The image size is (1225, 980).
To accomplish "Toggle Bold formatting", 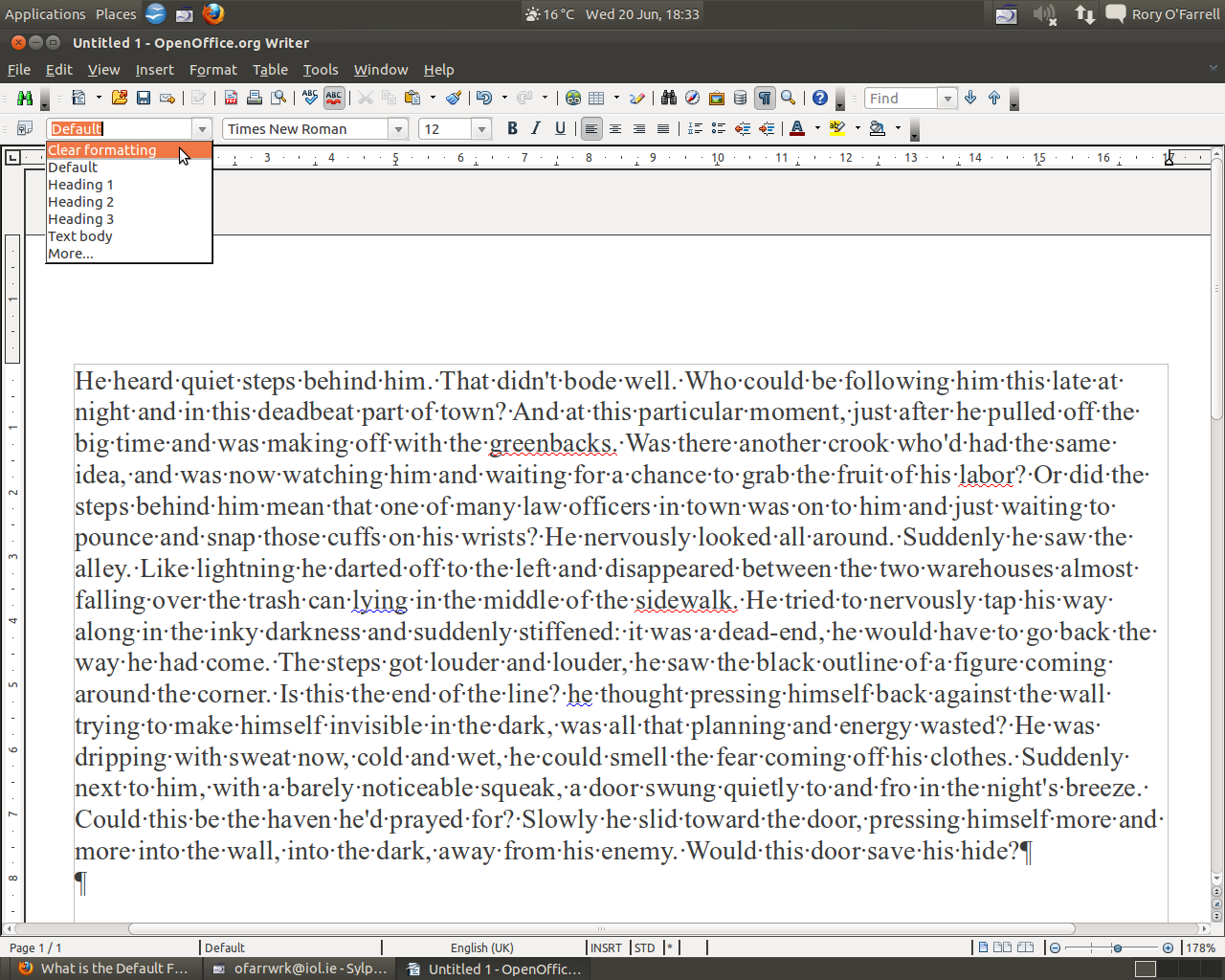I will pyautogui.click(x=512, y=128).
